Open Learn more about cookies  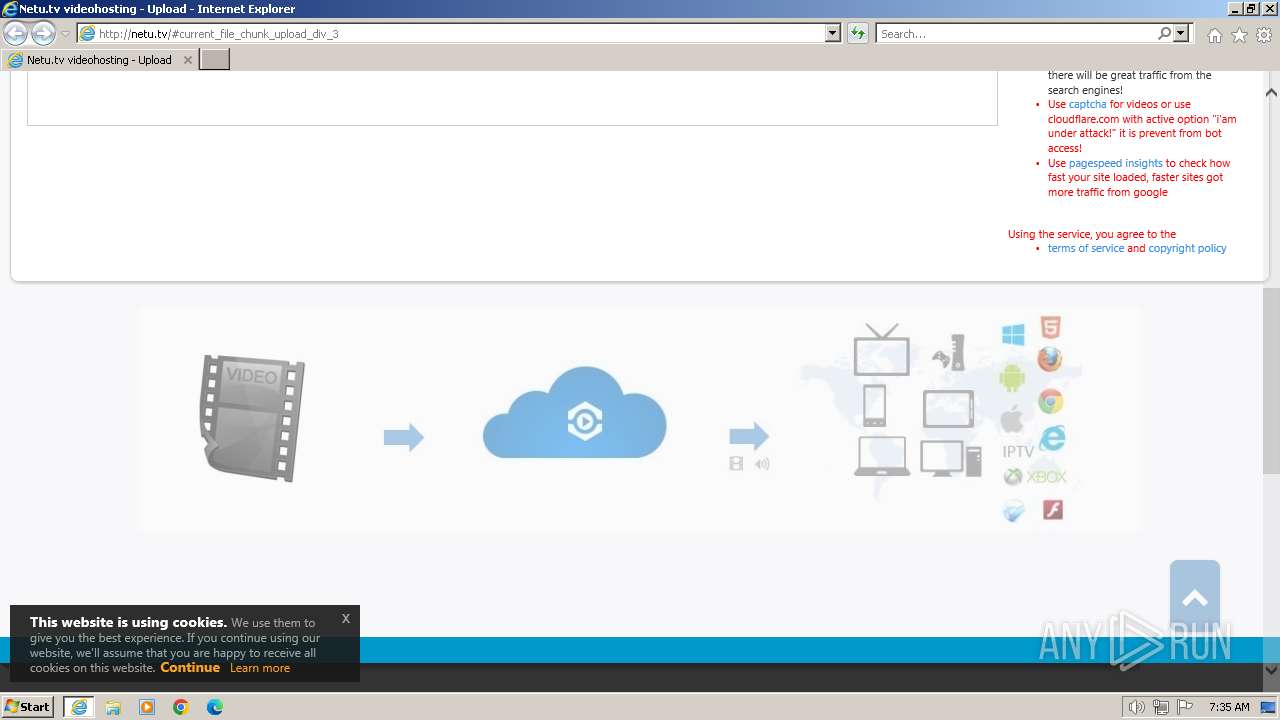tap(260, 668)
